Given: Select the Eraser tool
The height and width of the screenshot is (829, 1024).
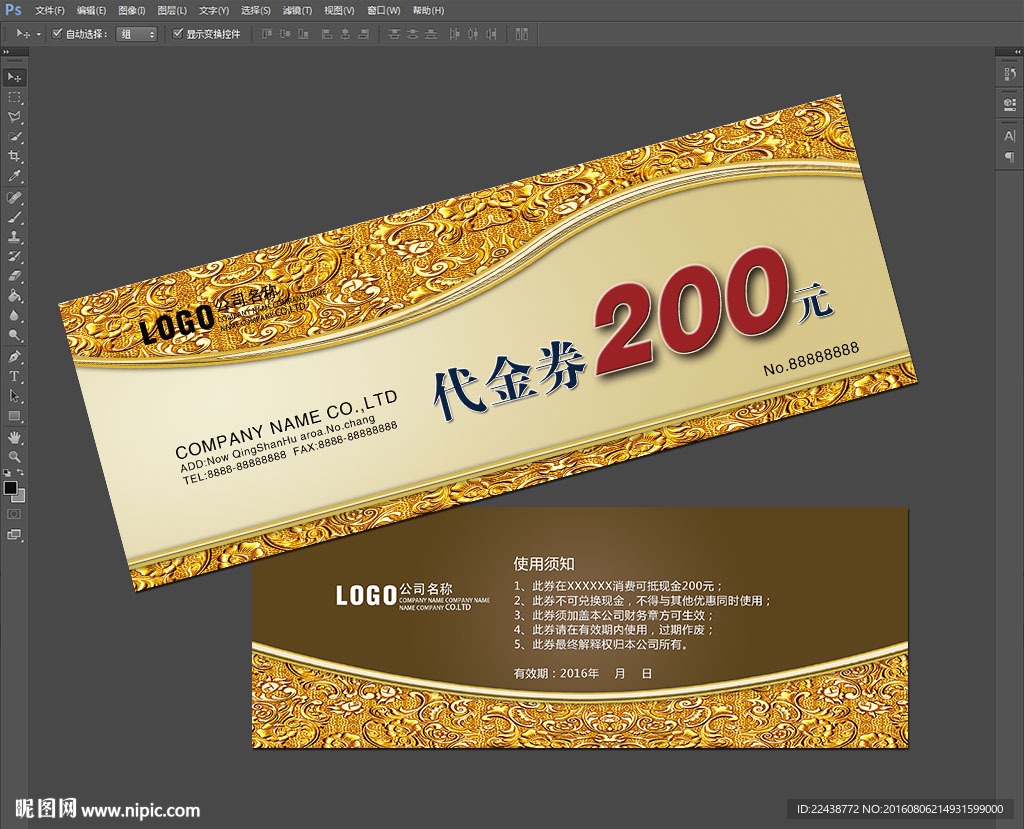Looking at the screenshot, I should [x=14, y=276].
